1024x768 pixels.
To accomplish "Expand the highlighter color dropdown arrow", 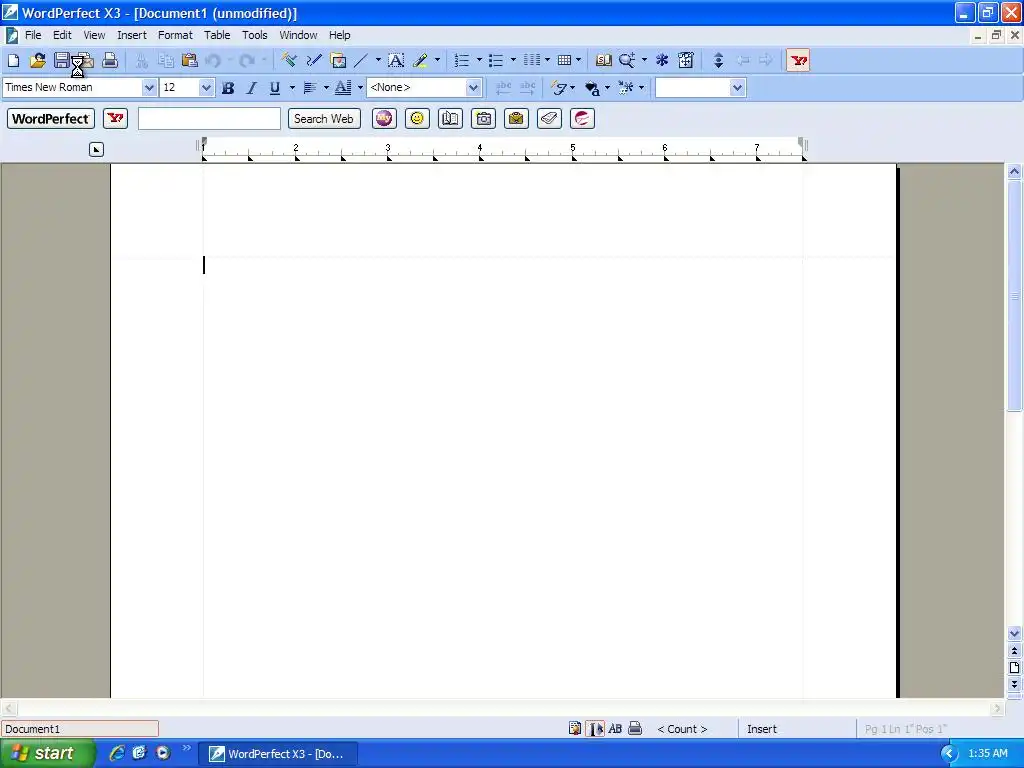I will coord(437,61).
